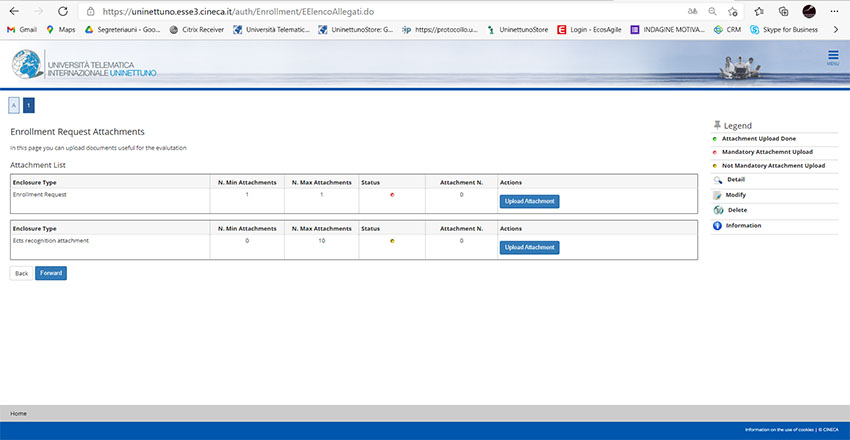This screenshot has height=440, width=850.
Task: Click the yellow status dot for Ects recognition
Action: coord(392,241)
